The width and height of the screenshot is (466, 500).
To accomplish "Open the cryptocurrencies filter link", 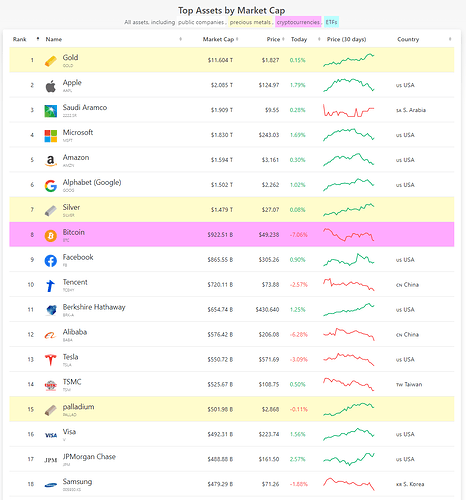I will click(x=298, y=22).
